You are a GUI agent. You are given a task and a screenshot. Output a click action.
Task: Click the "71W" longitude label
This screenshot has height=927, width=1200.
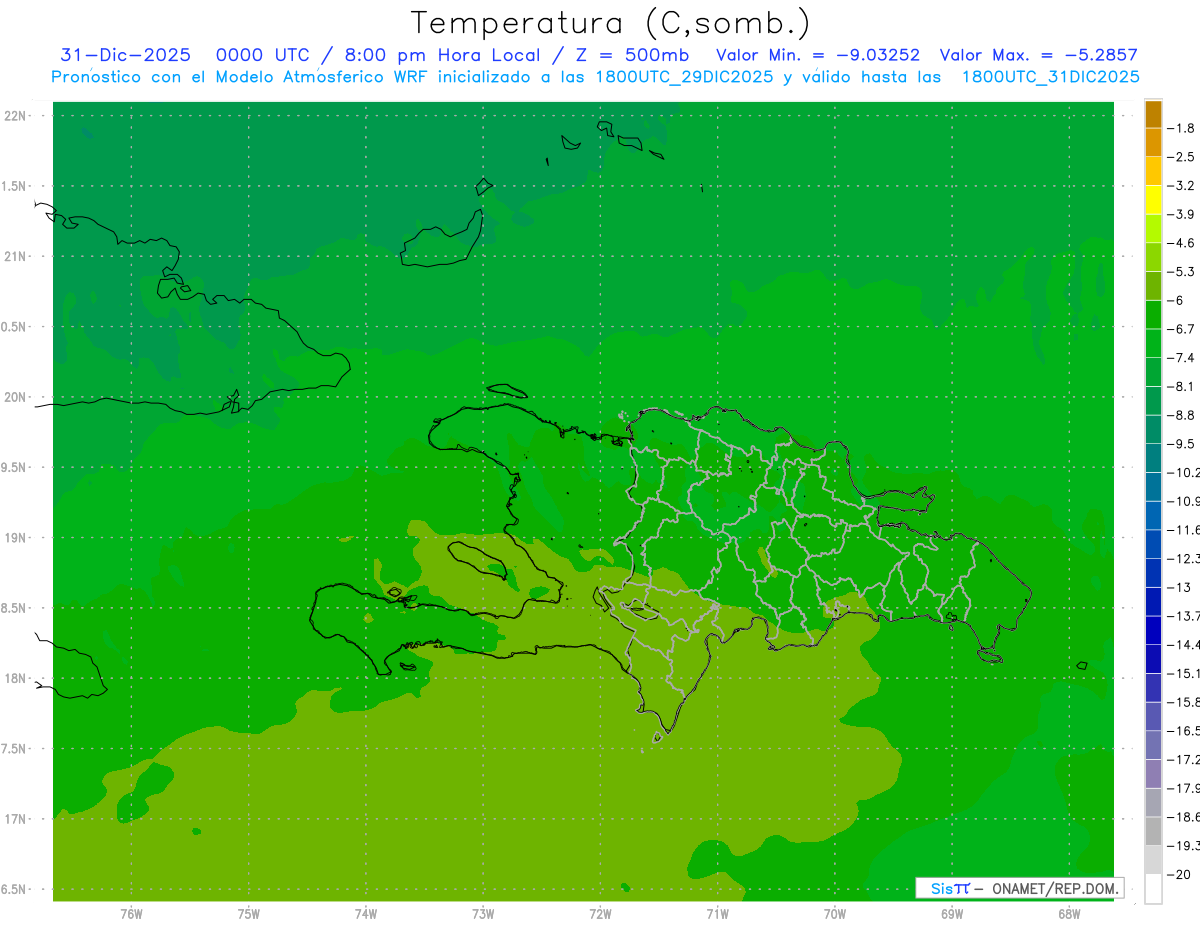[717, 914]
